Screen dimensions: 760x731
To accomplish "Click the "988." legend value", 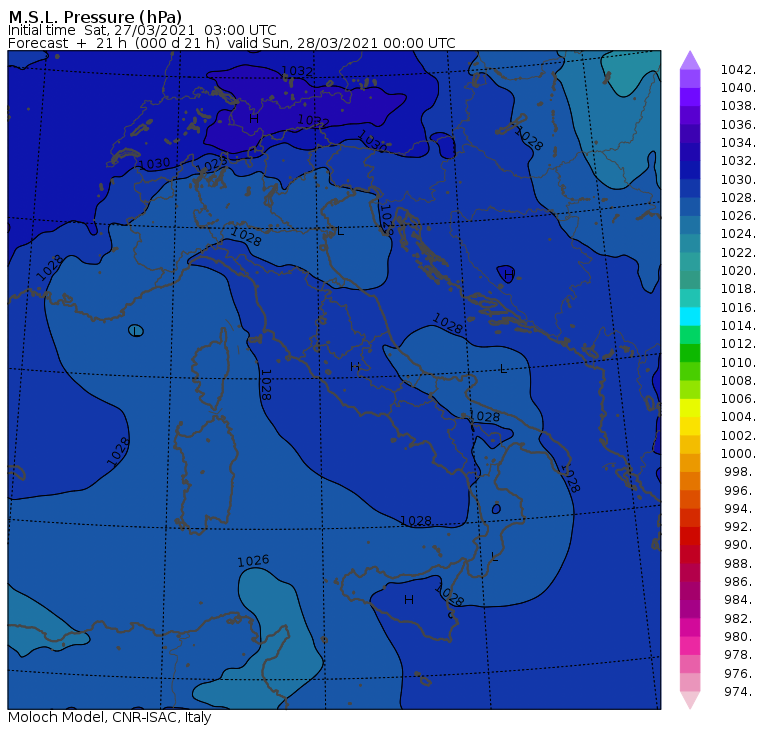I will point(740,563).
